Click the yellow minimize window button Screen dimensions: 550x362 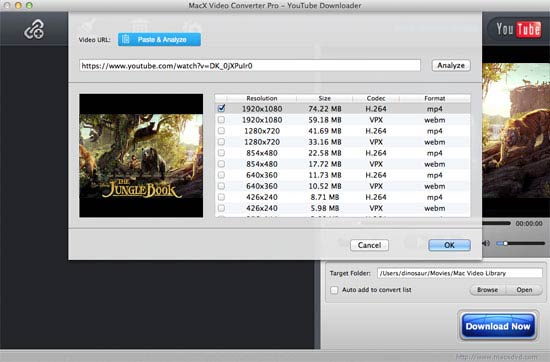click(x=19, y=5)
